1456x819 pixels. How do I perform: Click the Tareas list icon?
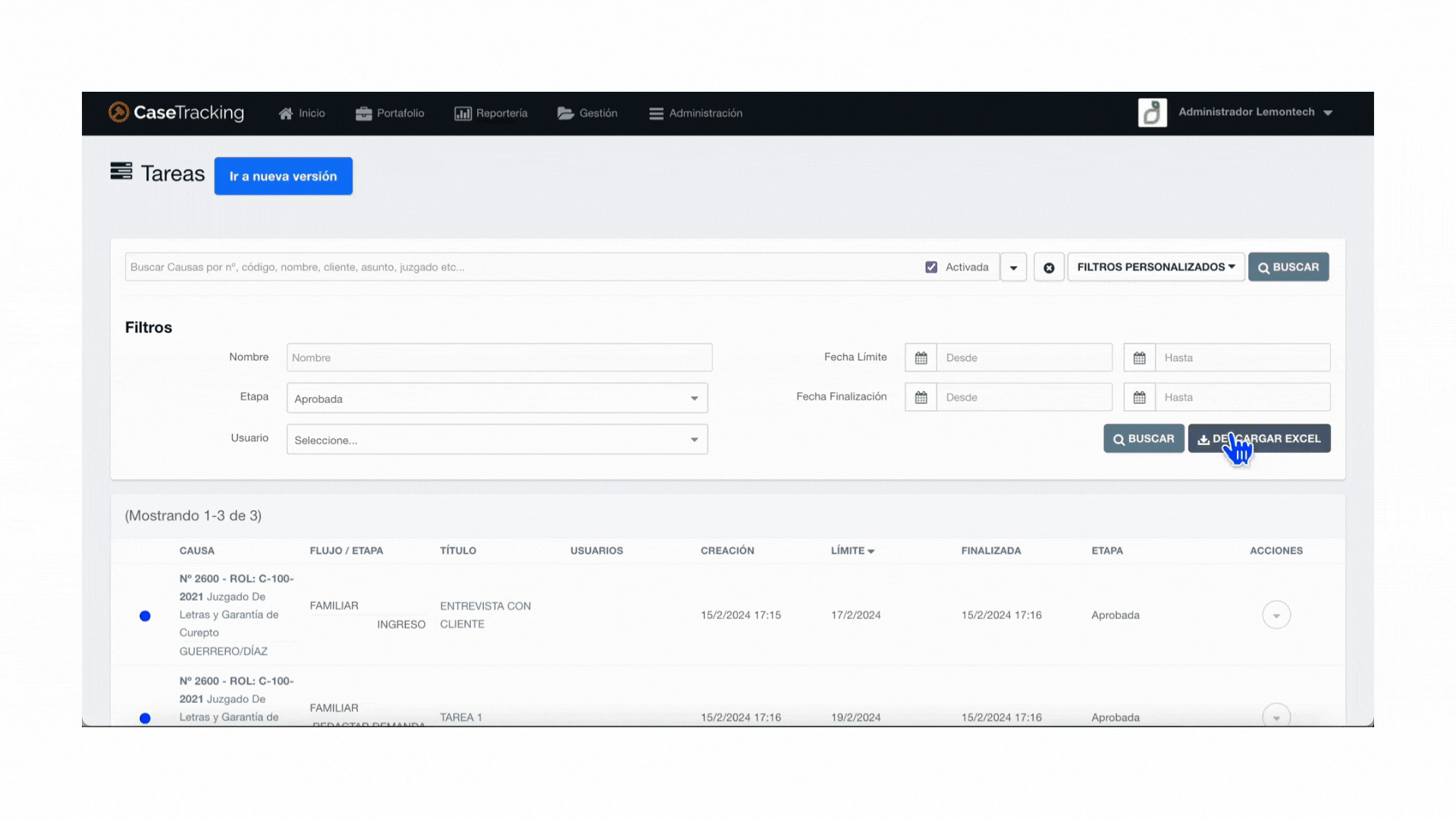[121, 171]
